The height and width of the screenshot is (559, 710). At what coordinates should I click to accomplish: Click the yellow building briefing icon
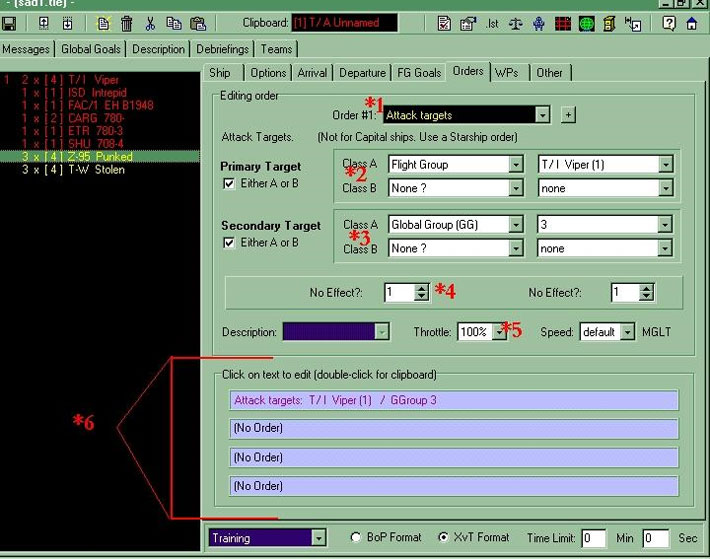pyautogui.click(x=609, y=24)
